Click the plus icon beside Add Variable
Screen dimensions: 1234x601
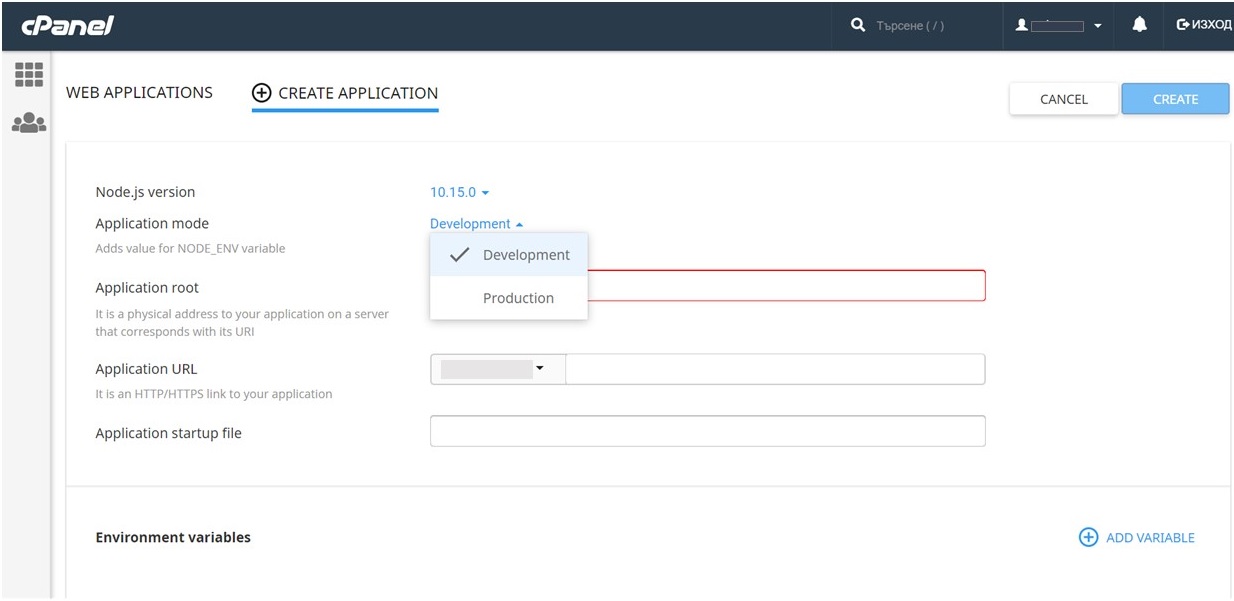click(1088, 538)
